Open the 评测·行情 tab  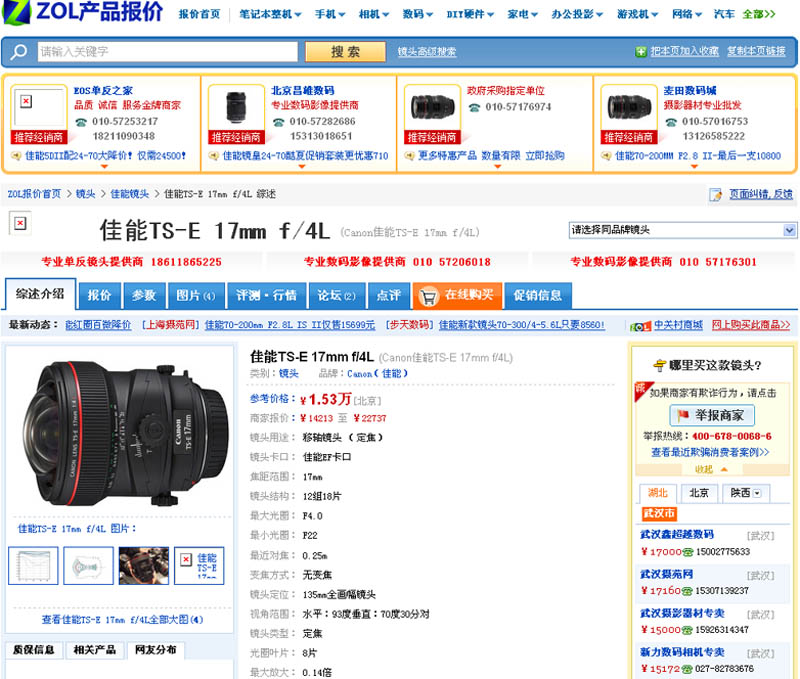coord(266,296)
